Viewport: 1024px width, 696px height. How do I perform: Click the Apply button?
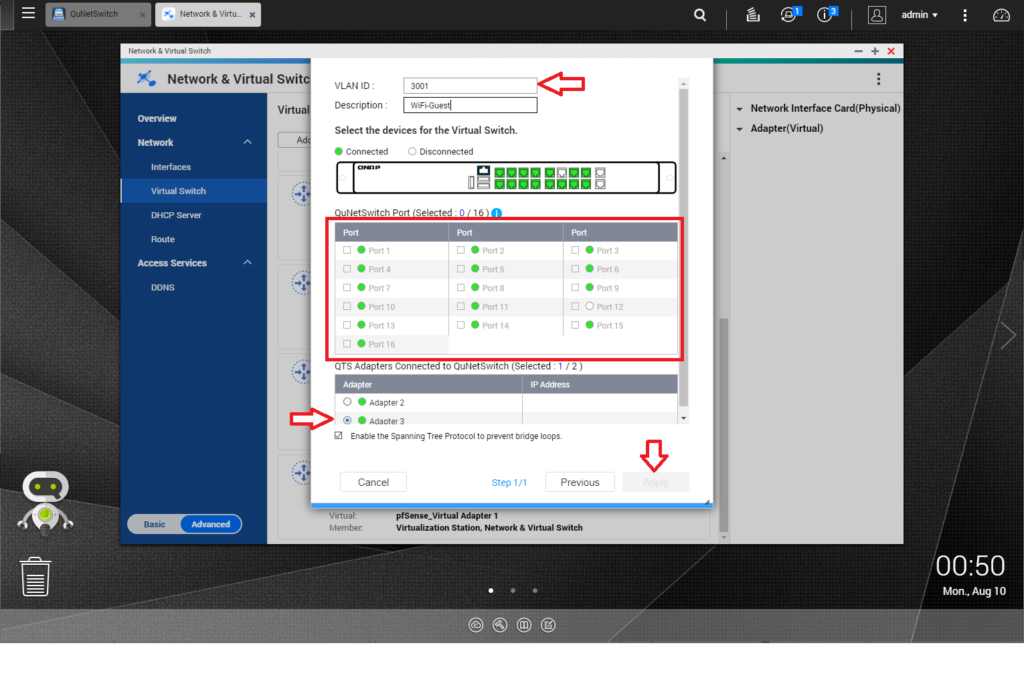[x=655, y=482]
